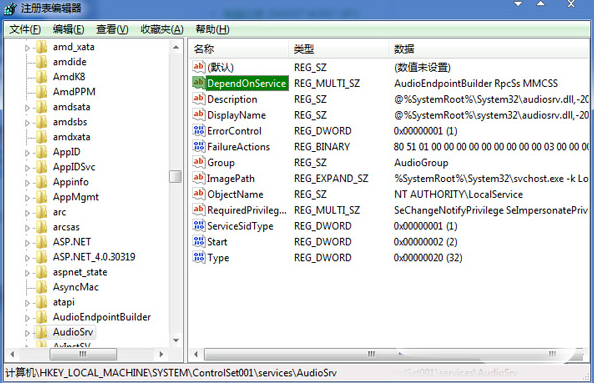
Task: Select the Start value name
Action: click(217, 242)
